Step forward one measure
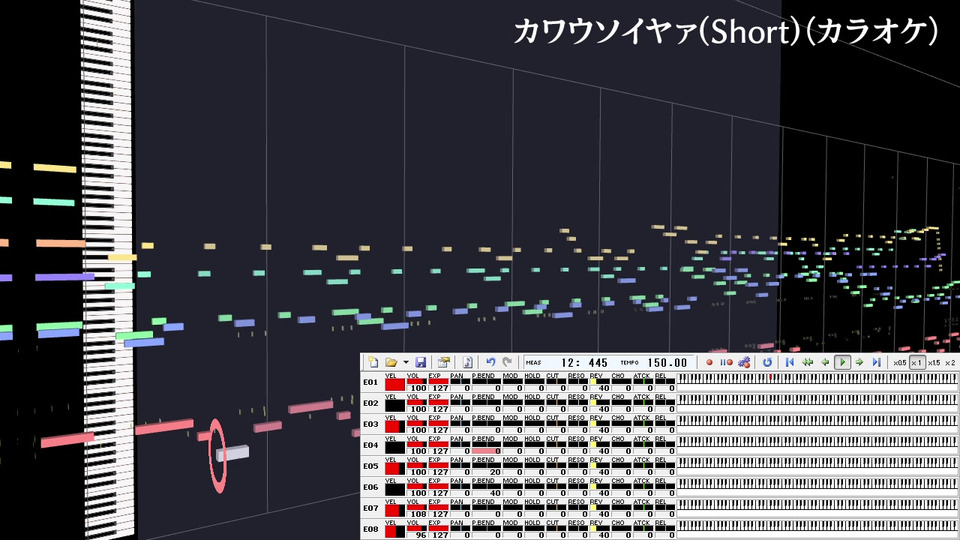Image resolution: width=960 pixels, height=540 pixels. [x=860, y=362]
